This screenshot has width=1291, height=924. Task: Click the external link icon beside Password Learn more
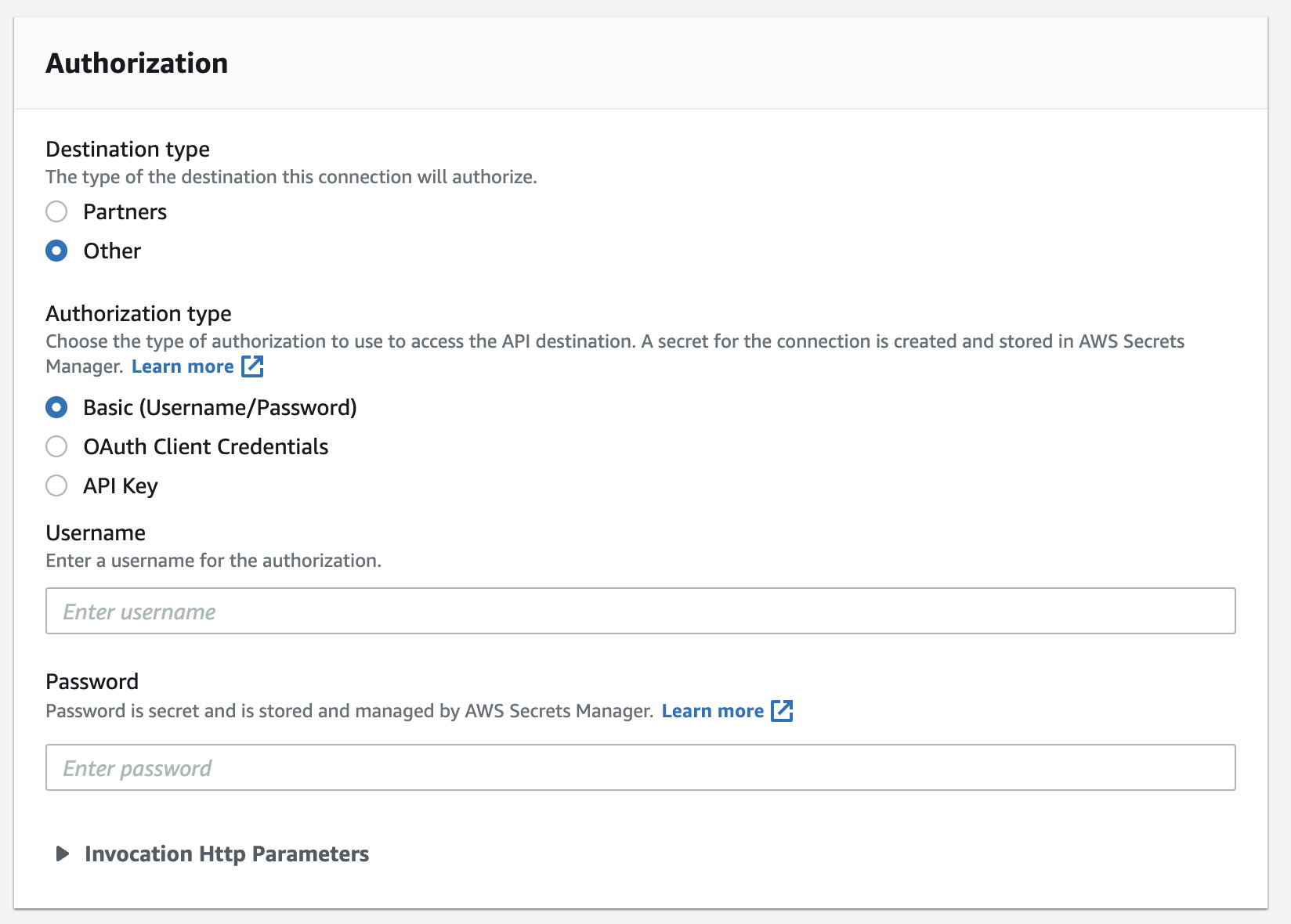click(x=782, y=711)
